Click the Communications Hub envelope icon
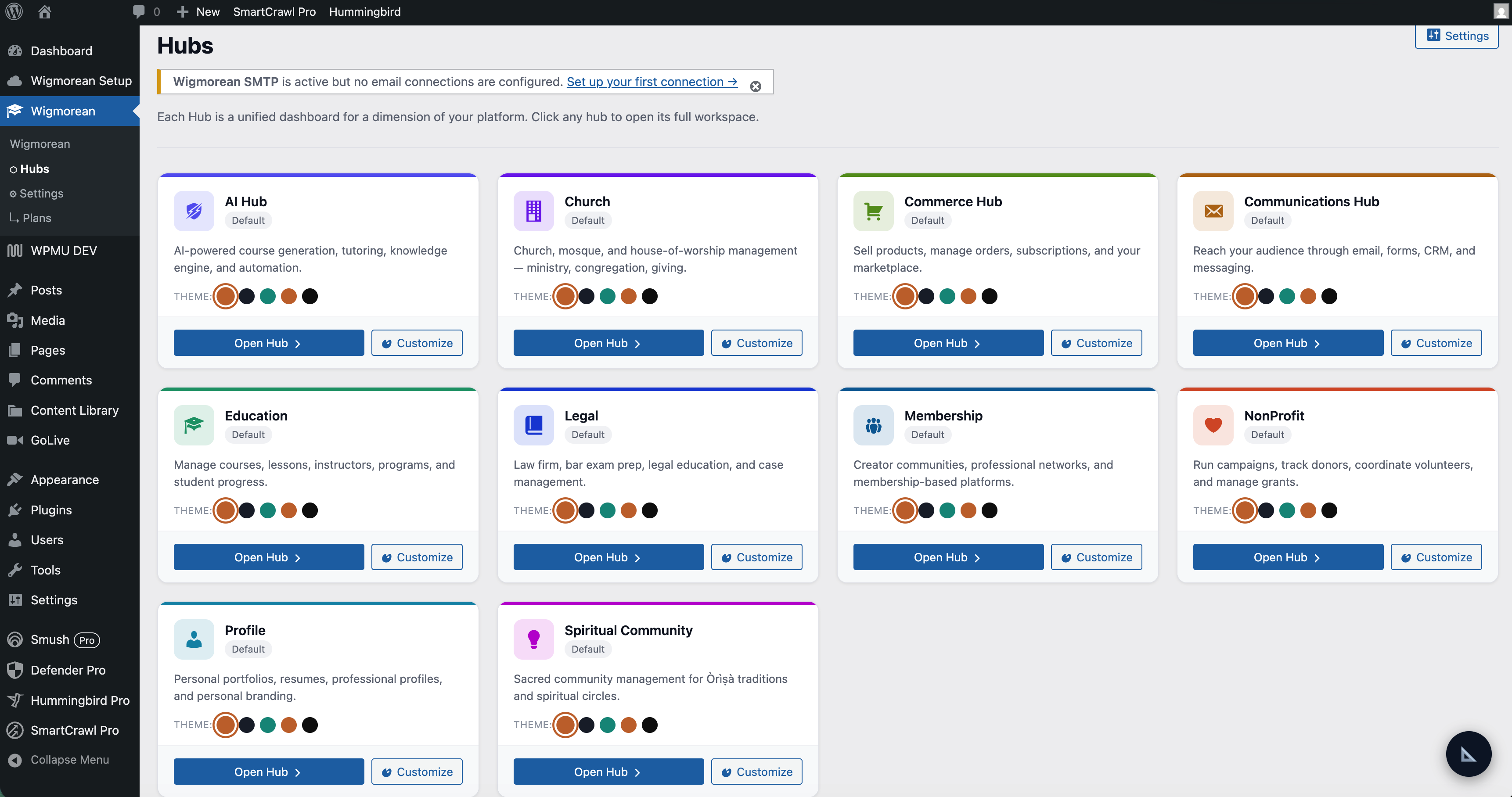 [x=1213, y=211]
